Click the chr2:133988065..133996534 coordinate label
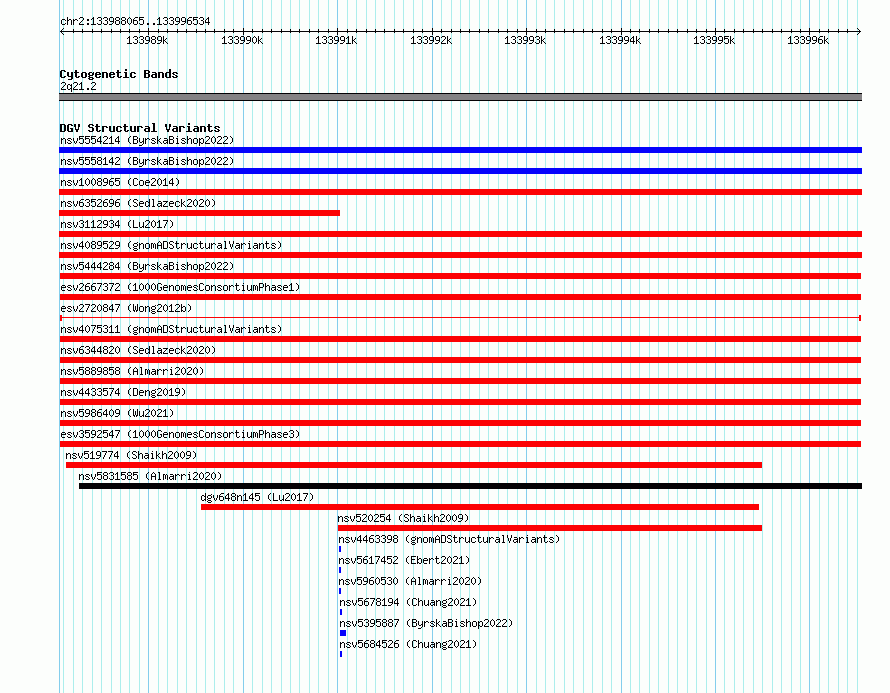This screenshot has height=693, width=890. pos(135,21)
